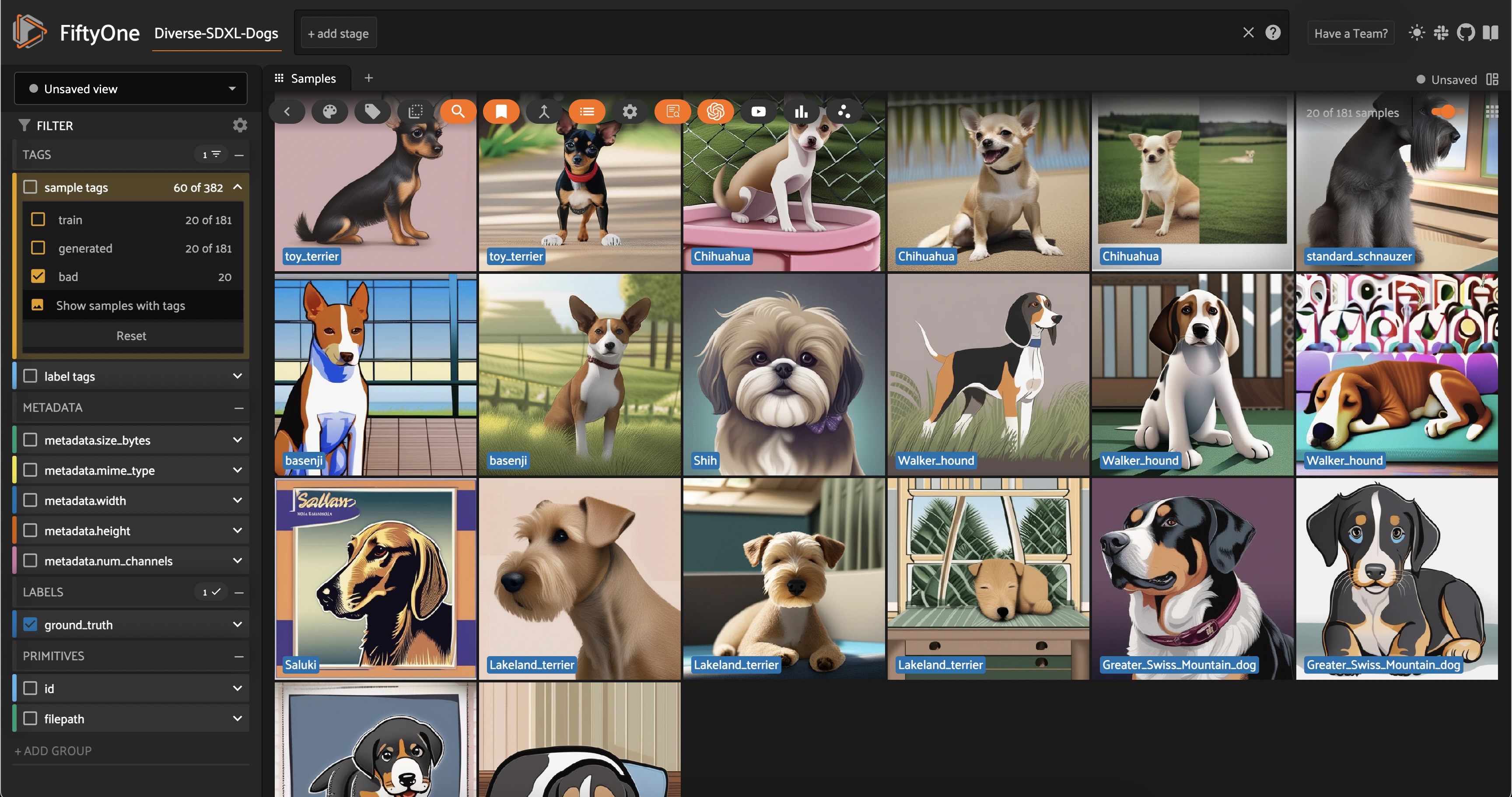Collapse the sample tags section chevron

click(238, 187)
